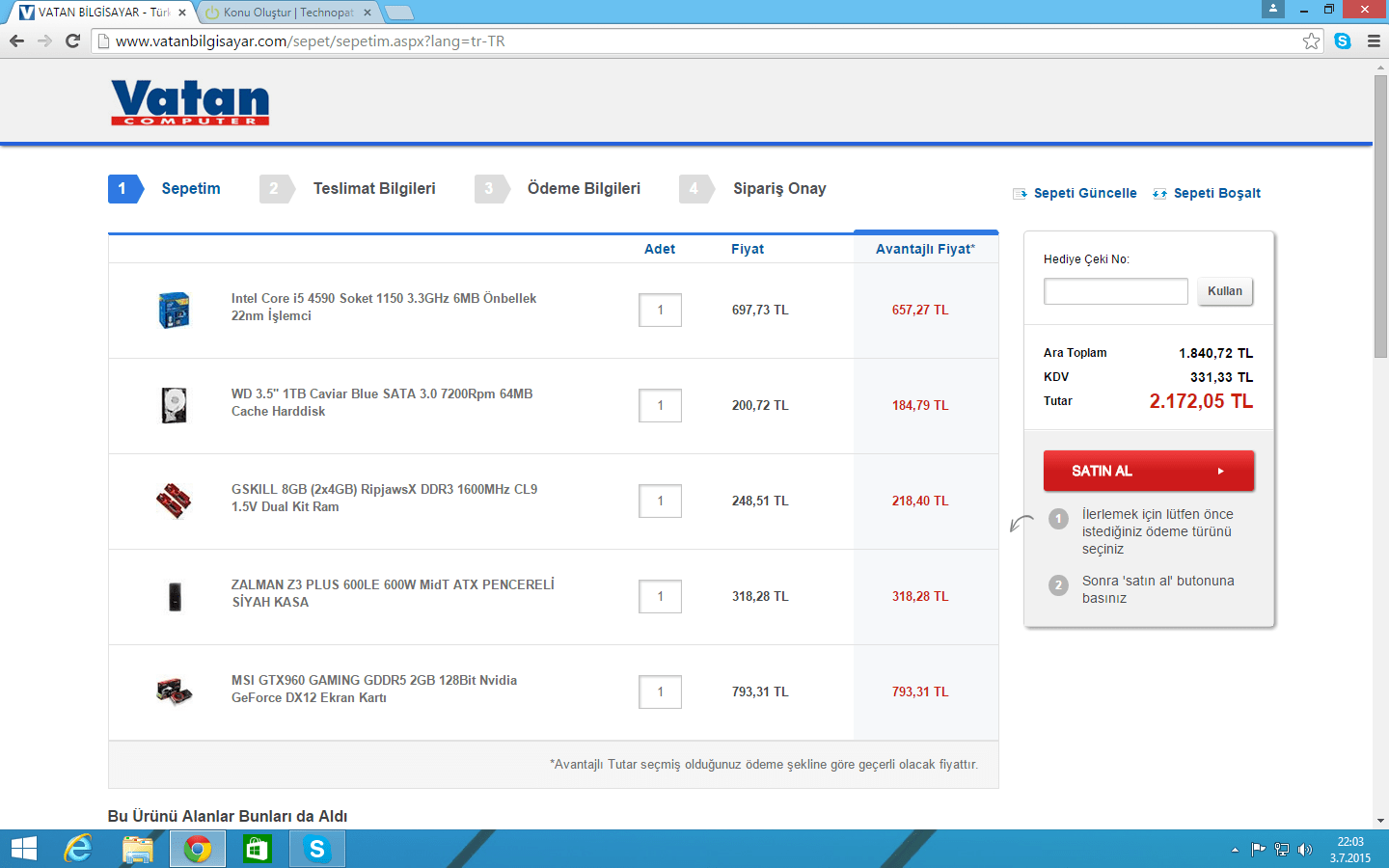Launch Internet Explorer from the taskbar

78,849
